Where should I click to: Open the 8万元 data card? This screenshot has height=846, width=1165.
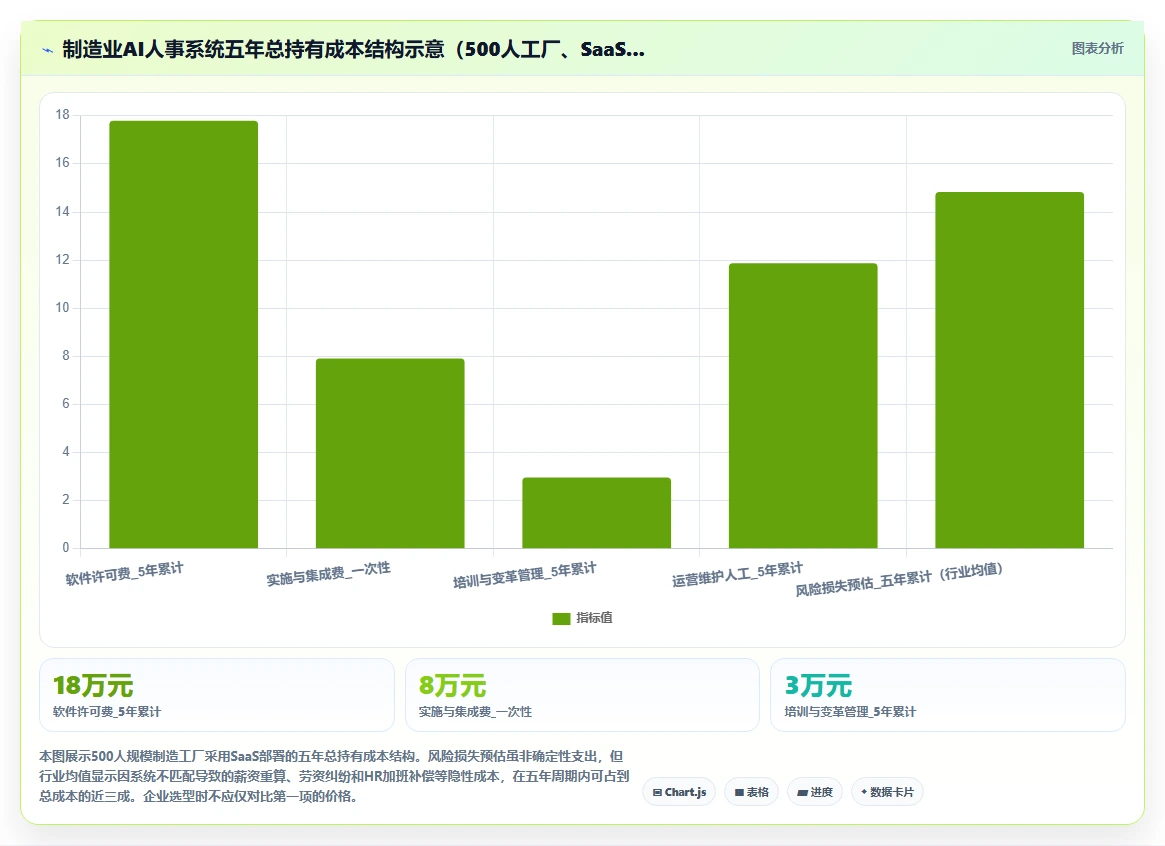click(x=582, y=695)
